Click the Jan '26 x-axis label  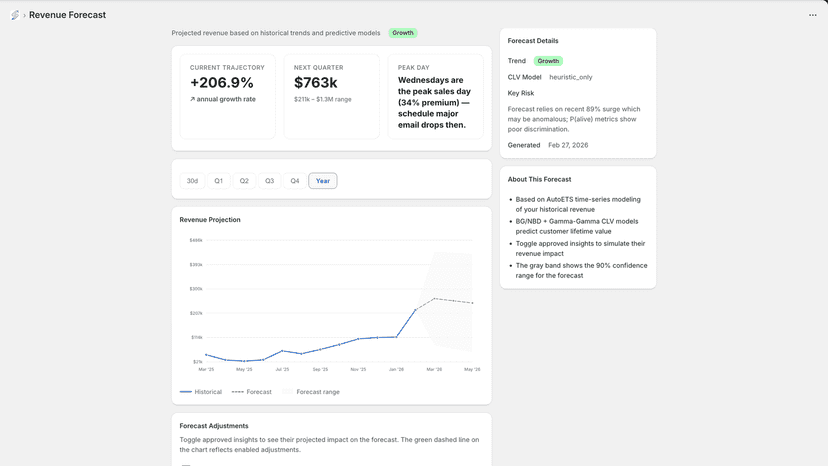click(396, 370)
